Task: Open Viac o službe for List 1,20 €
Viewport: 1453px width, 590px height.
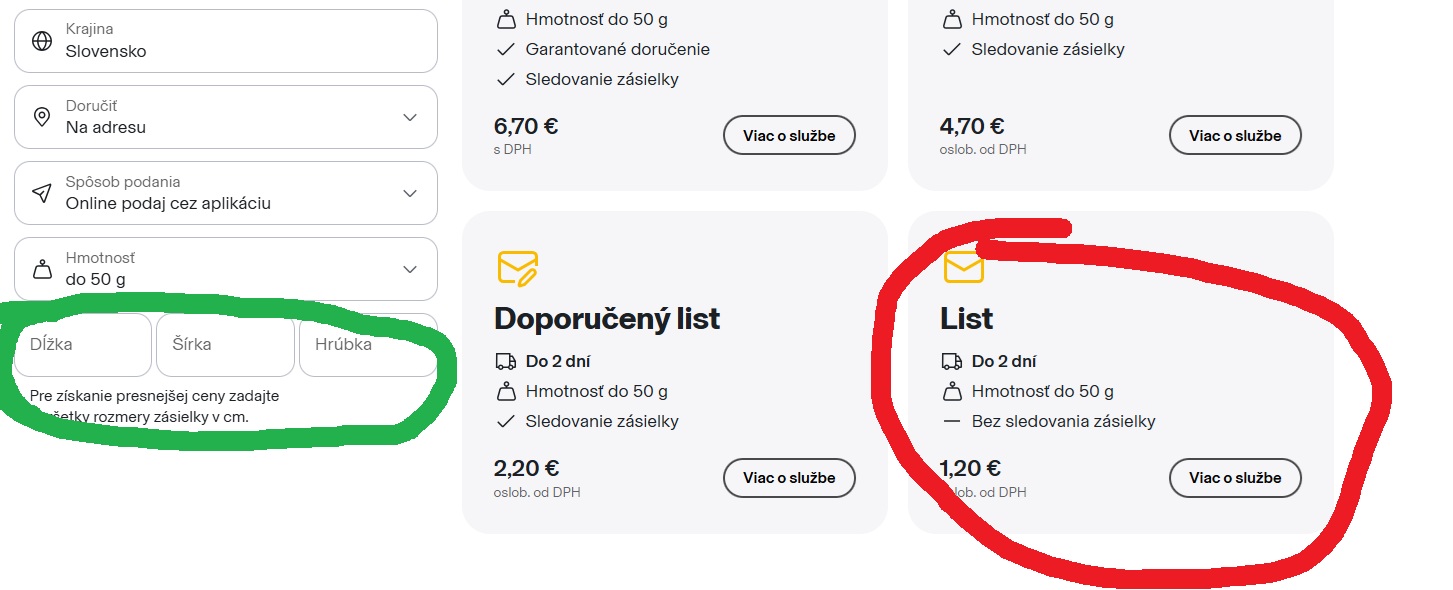Action: point(1235,478)
